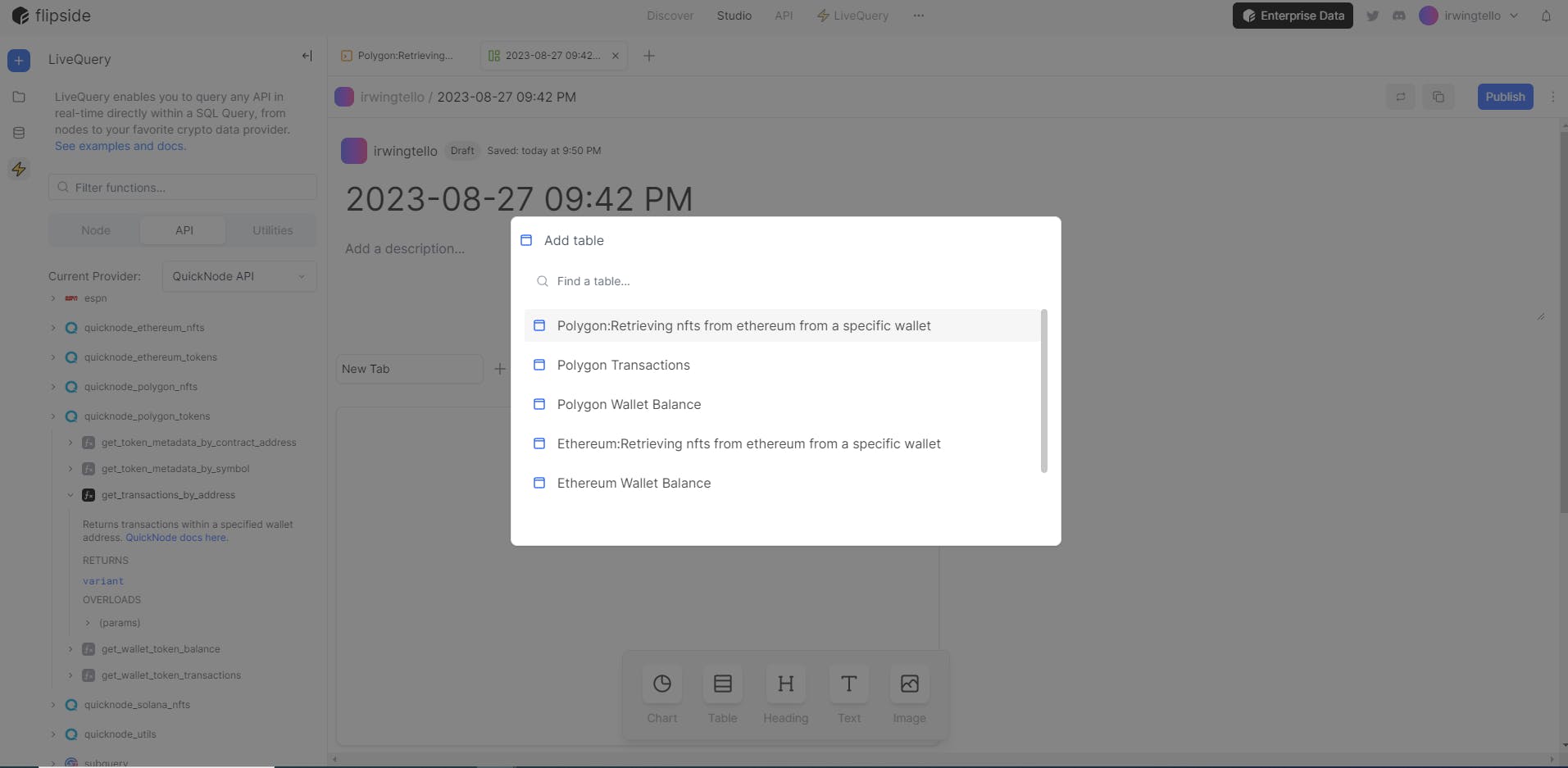
Task: Open the Discord icon in header
Action: pyautogui.click(x=1399, y=16)
